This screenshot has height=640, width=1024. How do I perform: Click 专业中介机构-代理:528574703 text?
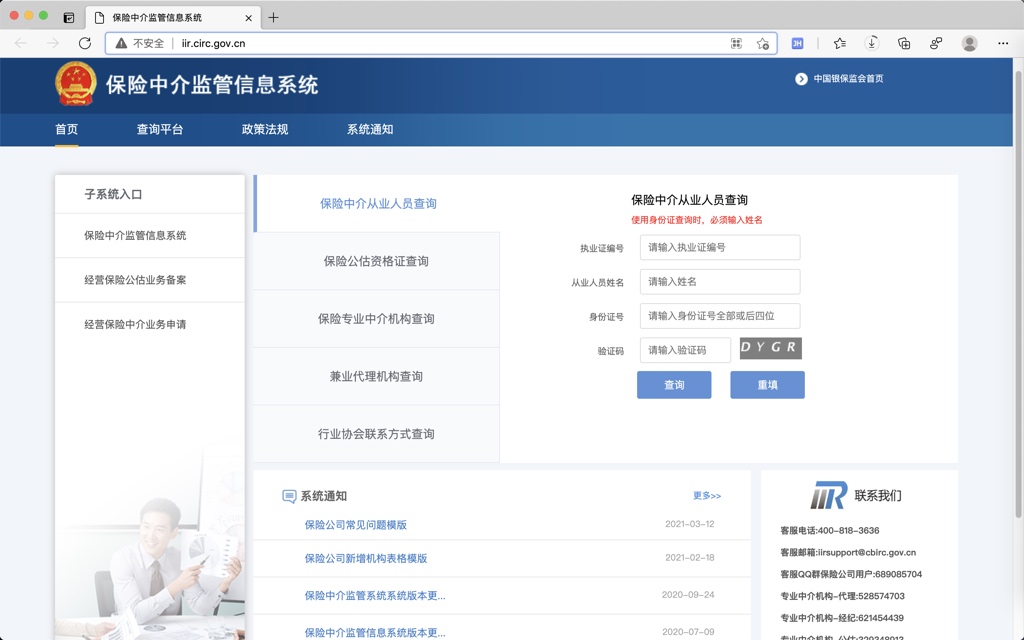tap(842, 596)
